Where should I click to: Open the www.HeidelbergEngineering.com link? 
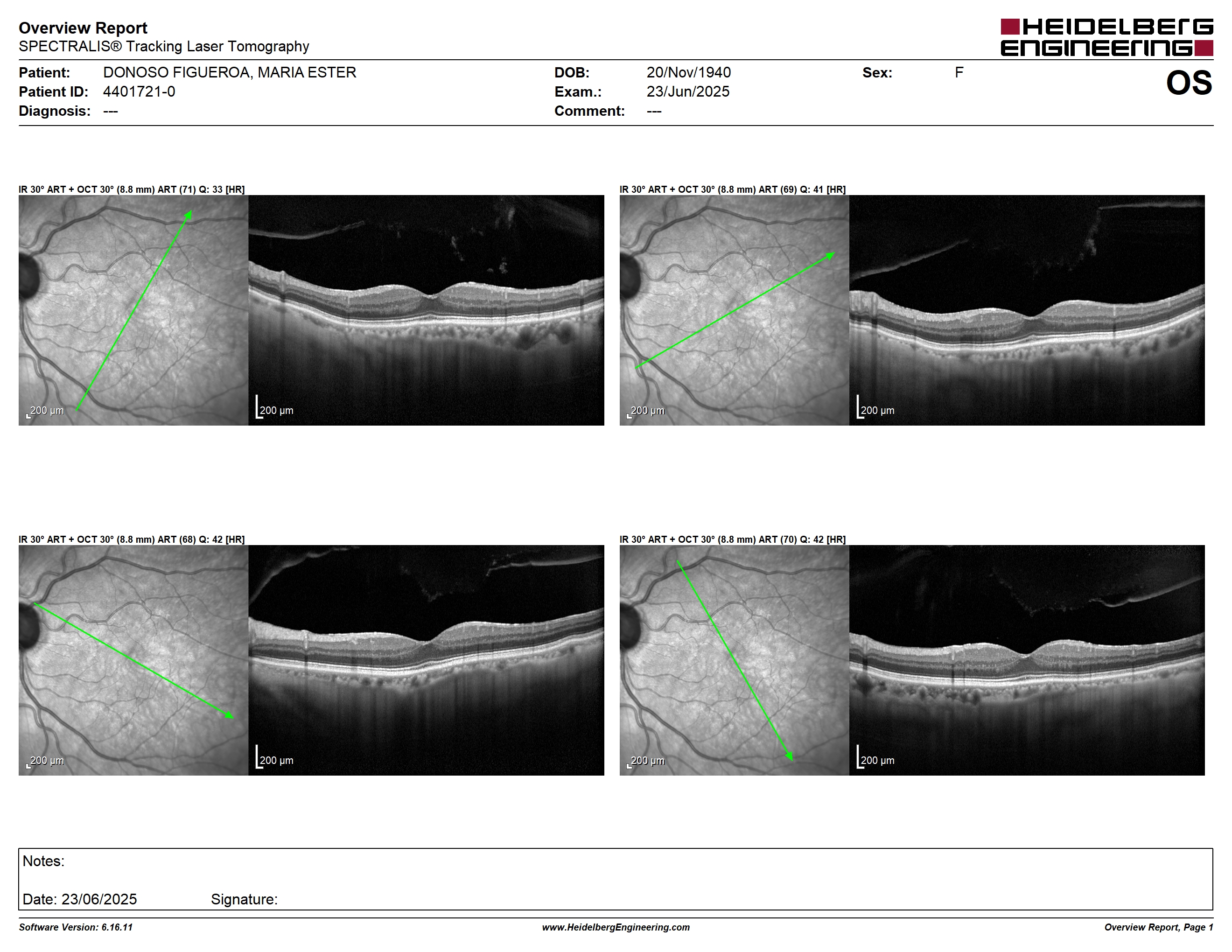(616, 927)
